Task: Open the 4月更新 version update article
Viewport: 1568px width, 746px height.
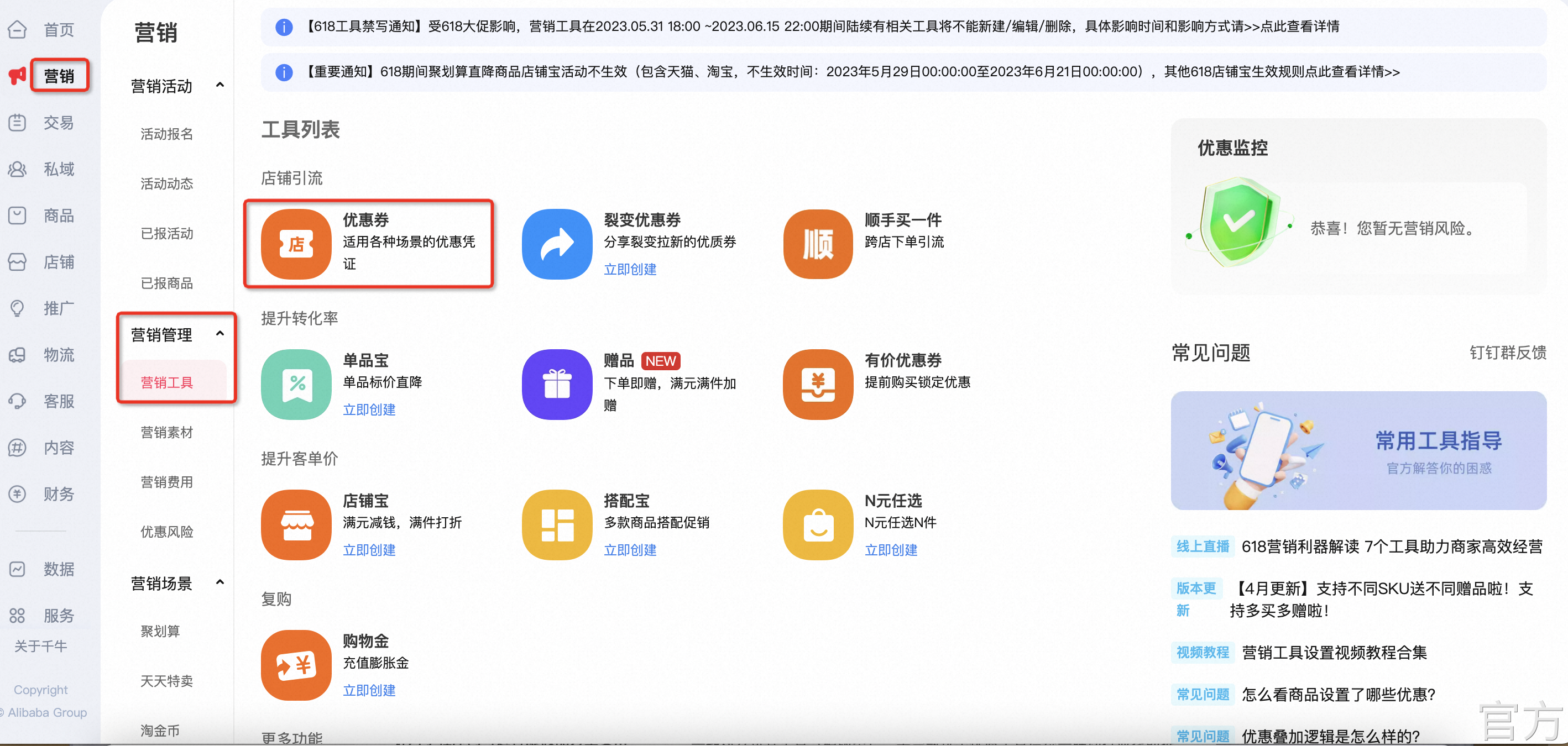Action: click(1382, 600)
